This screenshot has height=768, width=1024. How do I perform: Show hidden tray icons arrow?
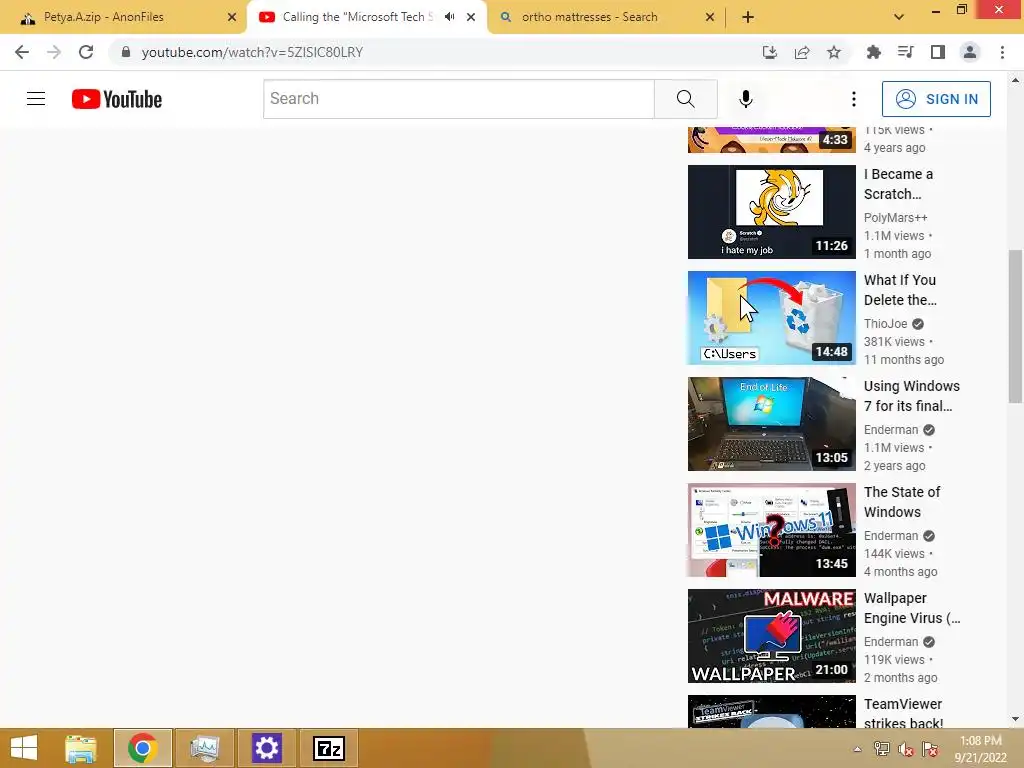857,749
